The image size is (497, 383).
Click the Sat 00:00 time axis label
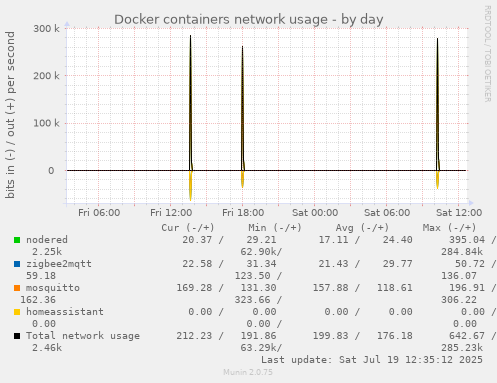315,213
